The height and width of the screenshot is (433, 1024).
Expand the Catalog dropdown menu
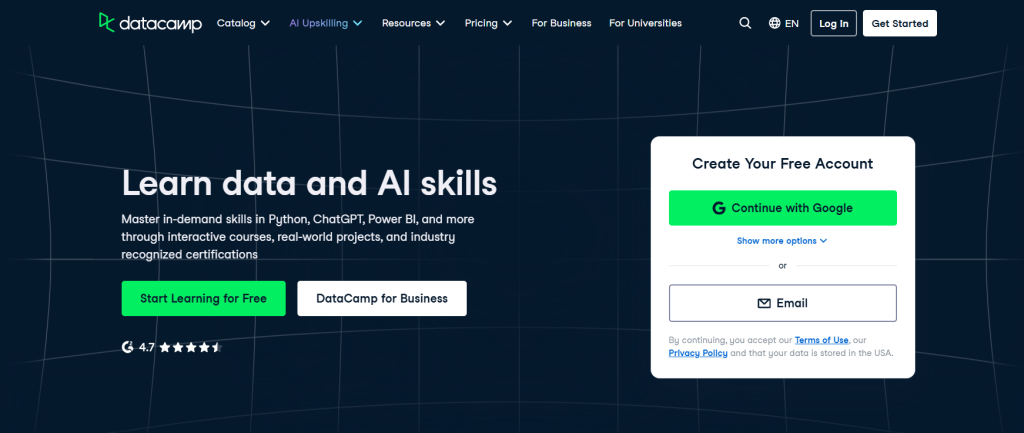coord(243,23)
